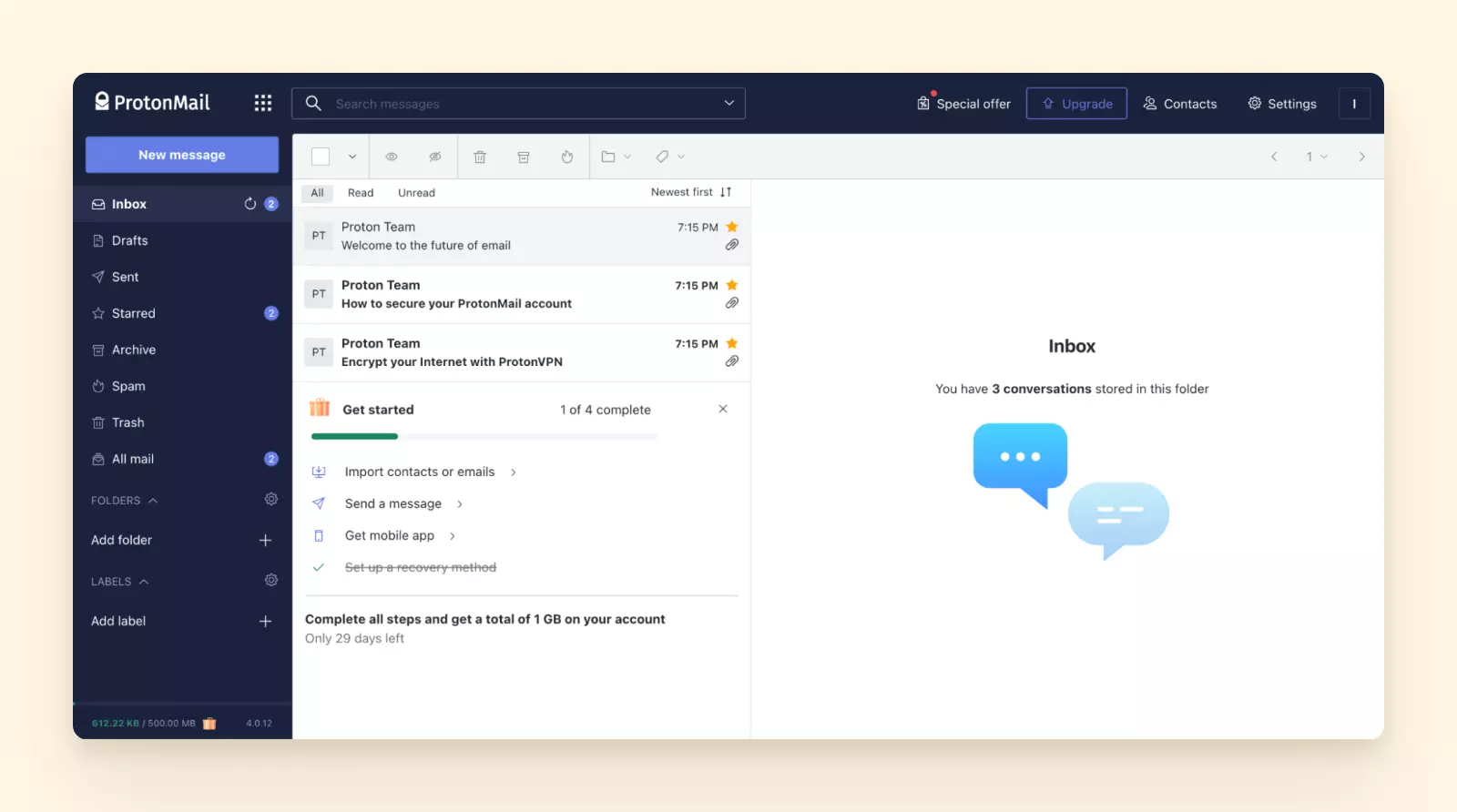This screenshot has width=1457, height=812.
Task: Compose with New message button
Action: click(x=182, y=155)
